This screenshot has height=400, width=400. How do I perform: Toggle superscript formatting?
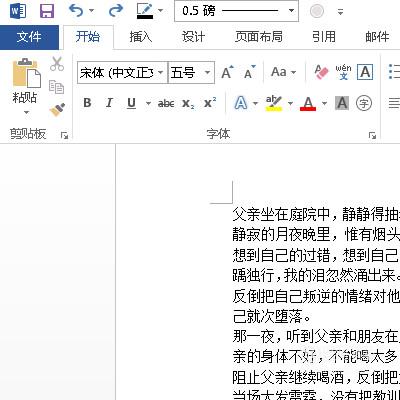pyautogui.click(x=210, y=103)
